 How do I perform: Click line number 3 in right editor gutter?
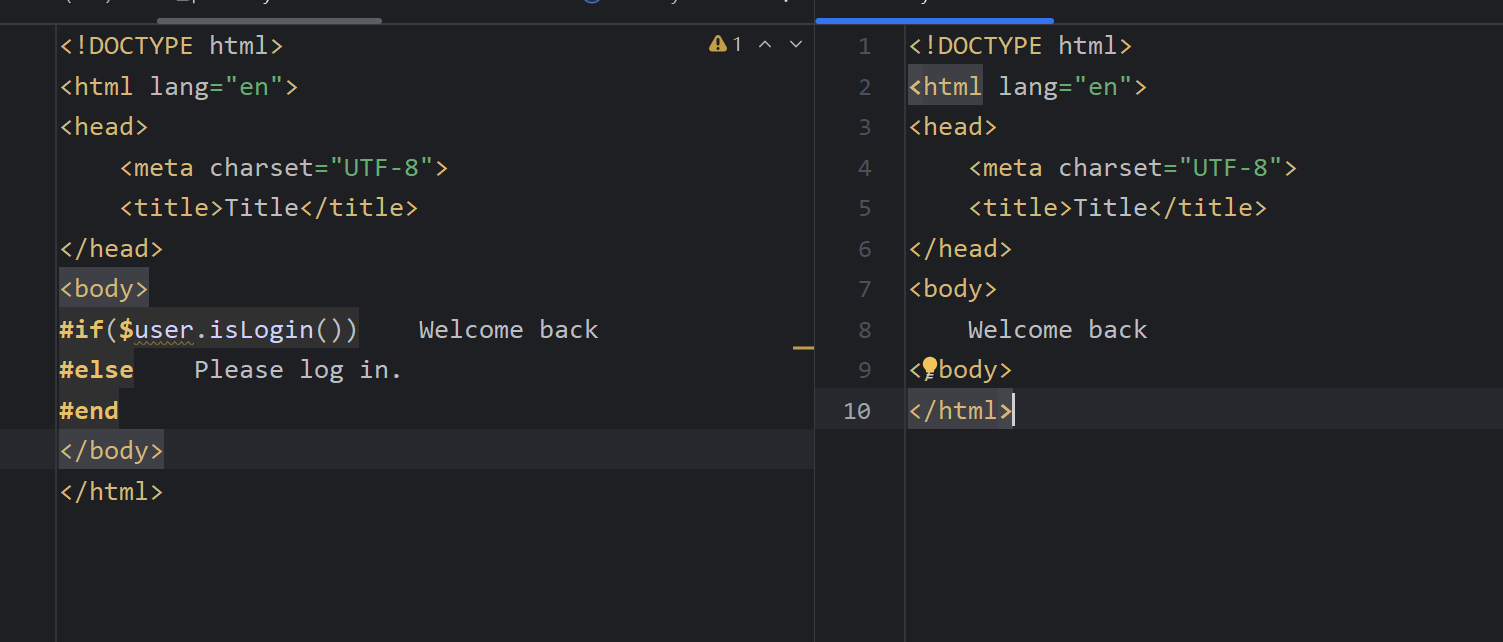pyautogui.click(x=865, y=127)
